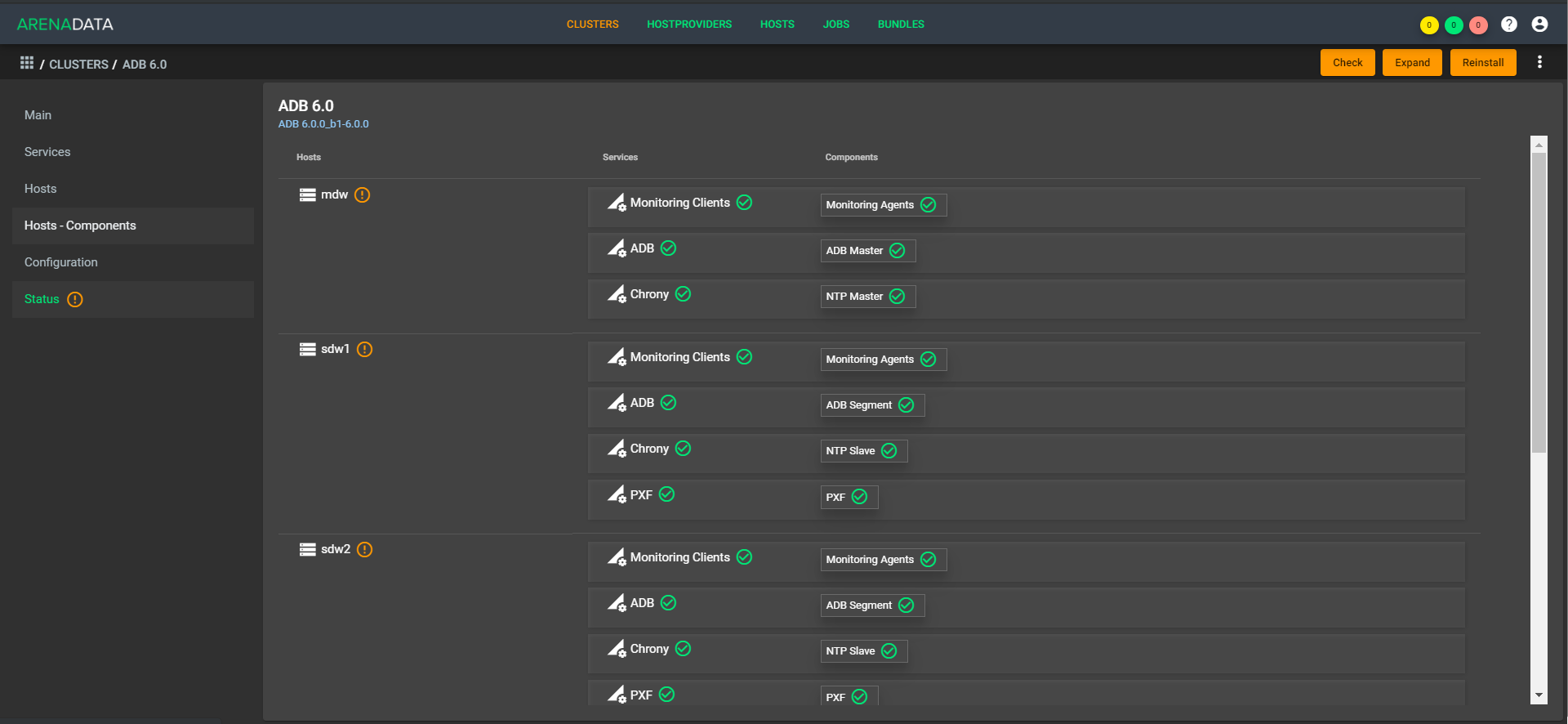Viewport: 1568px width, 724px height.
Task: Click the red notification counter badge
Action: (x=1478, y=25)
